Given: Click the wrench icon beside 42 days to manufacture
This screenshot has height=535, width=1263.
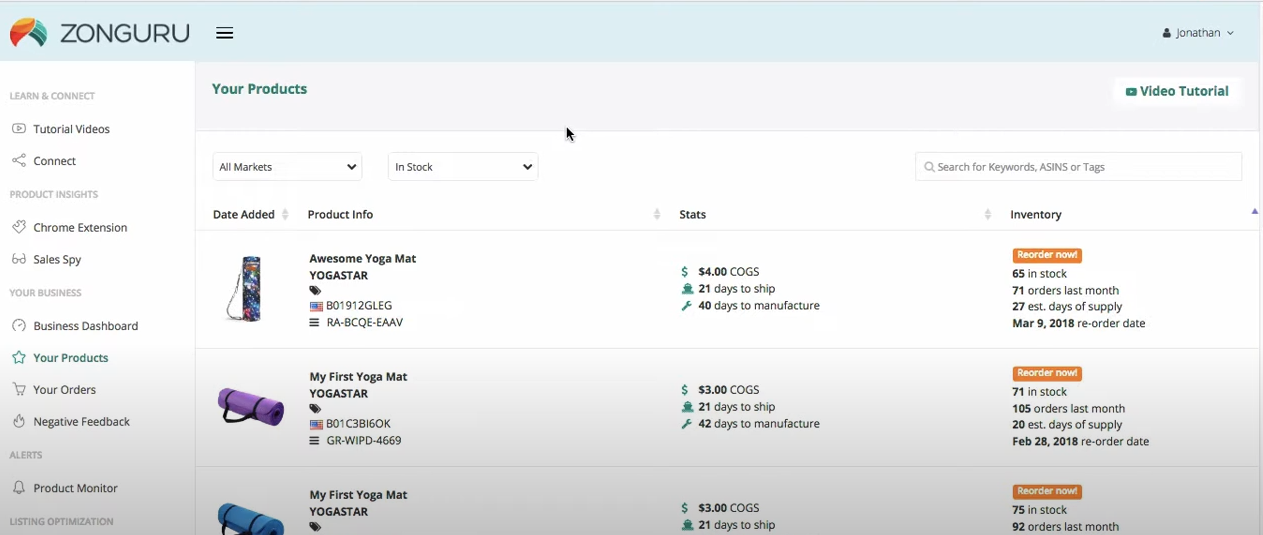Looking at the screenshot, I should 686,424.
